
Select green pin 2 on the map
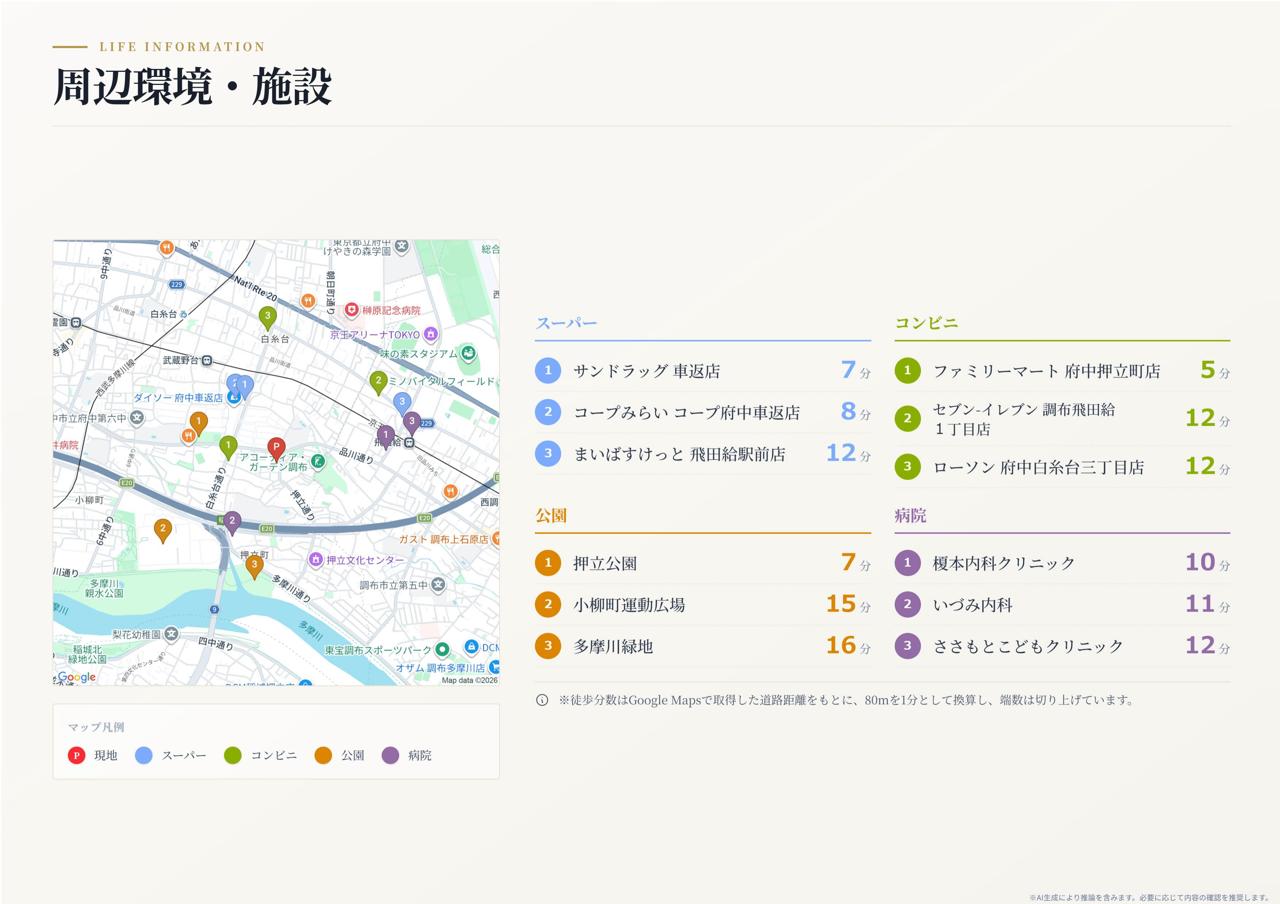(x=378, y=382)
